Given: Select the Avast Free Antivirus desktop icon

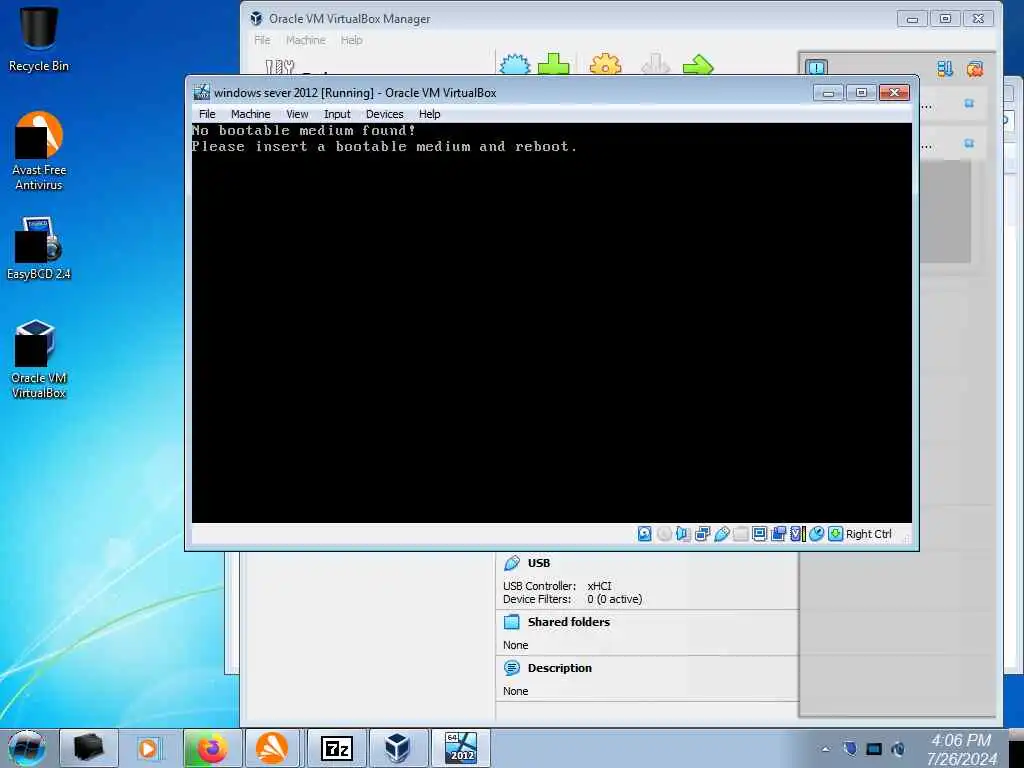Looking at the screenshot, I should pos(39,152).
